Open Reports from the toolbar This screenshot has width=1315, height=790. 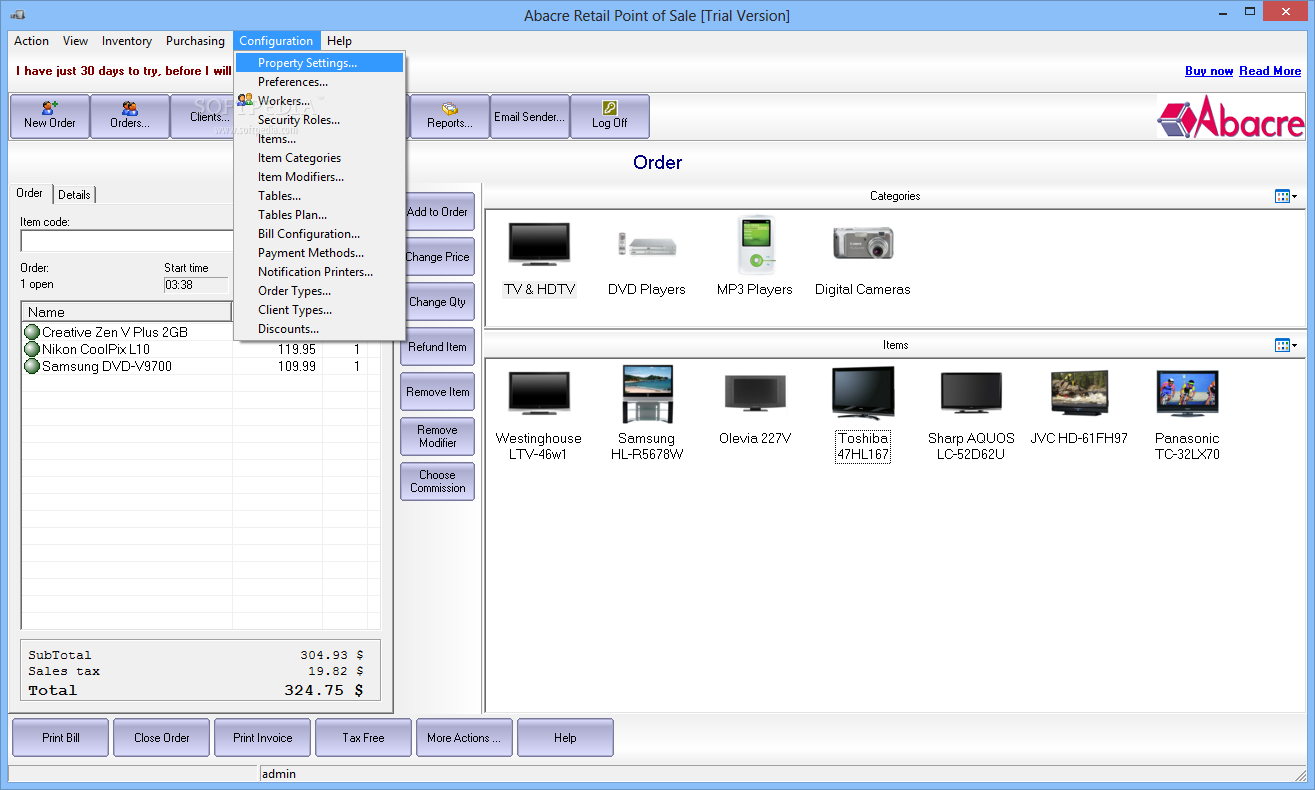(x=450, y=116)
